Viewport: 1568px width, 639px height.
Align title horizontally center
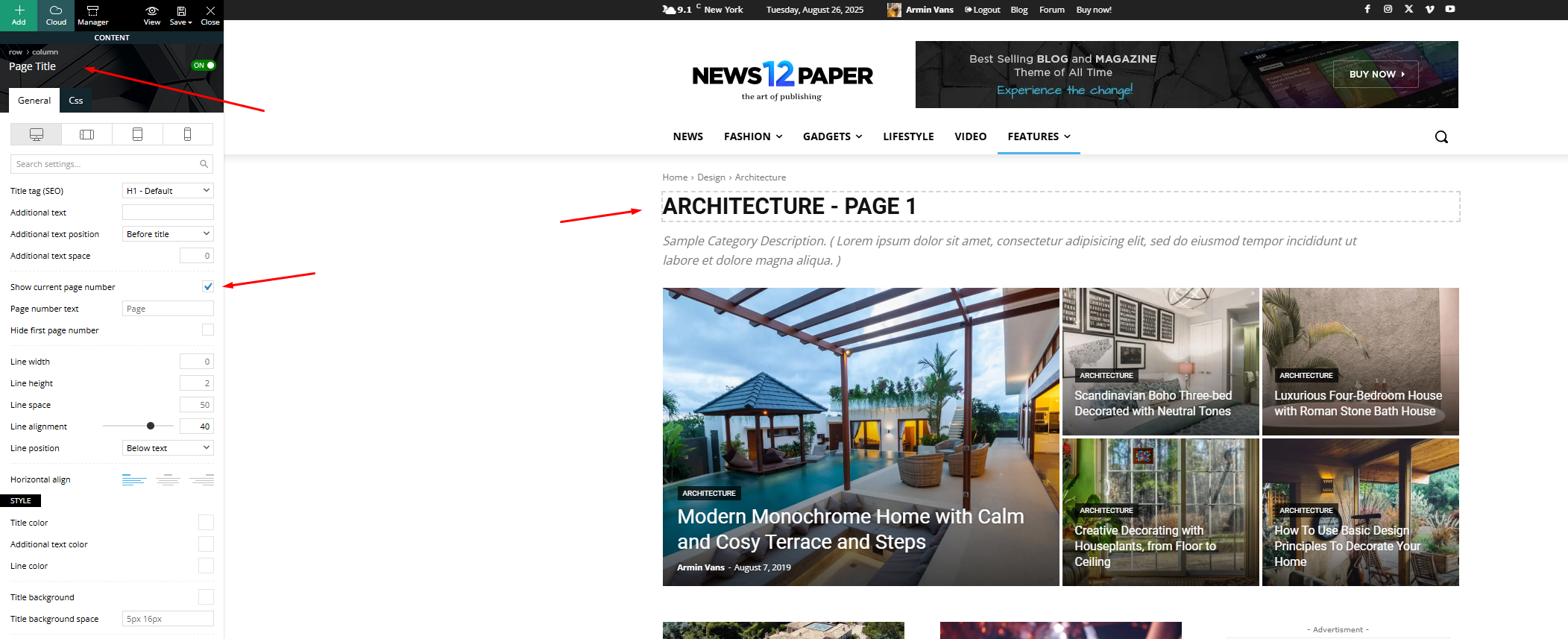tap(169, 479)
